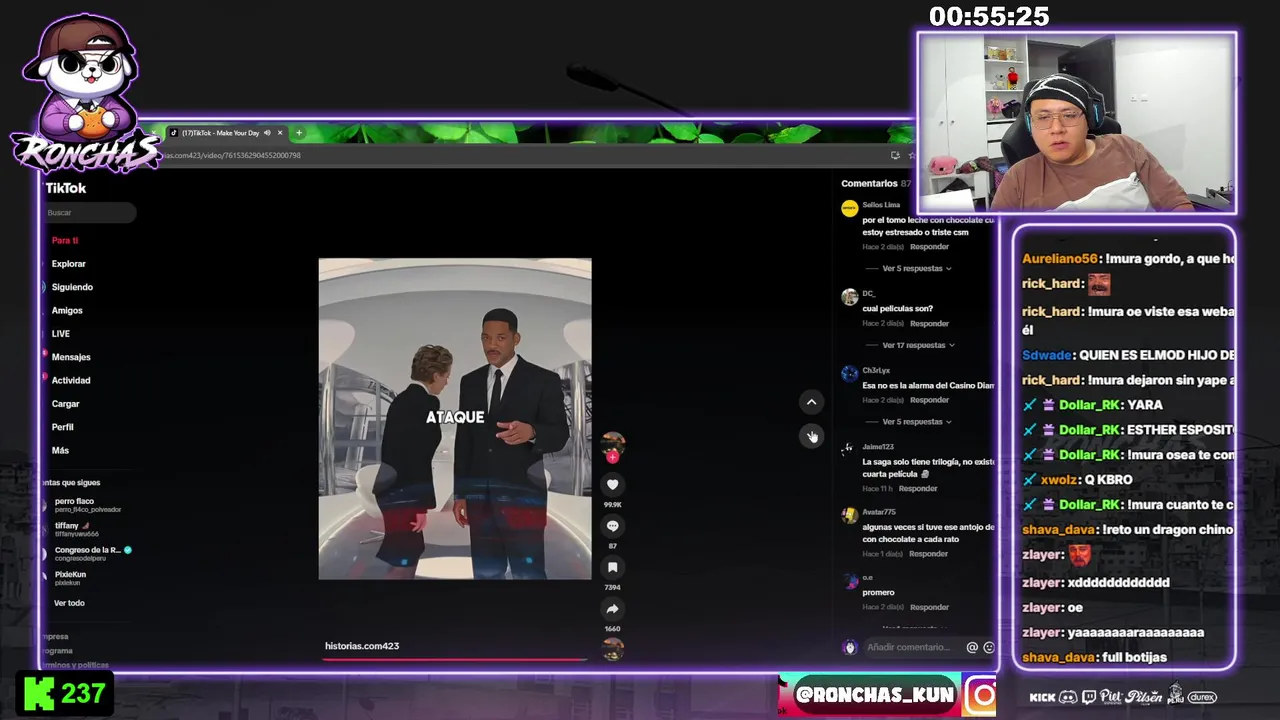Open the creator avatar above the like button
This screenshot has height=720, width=1280.
pos(613,443)
